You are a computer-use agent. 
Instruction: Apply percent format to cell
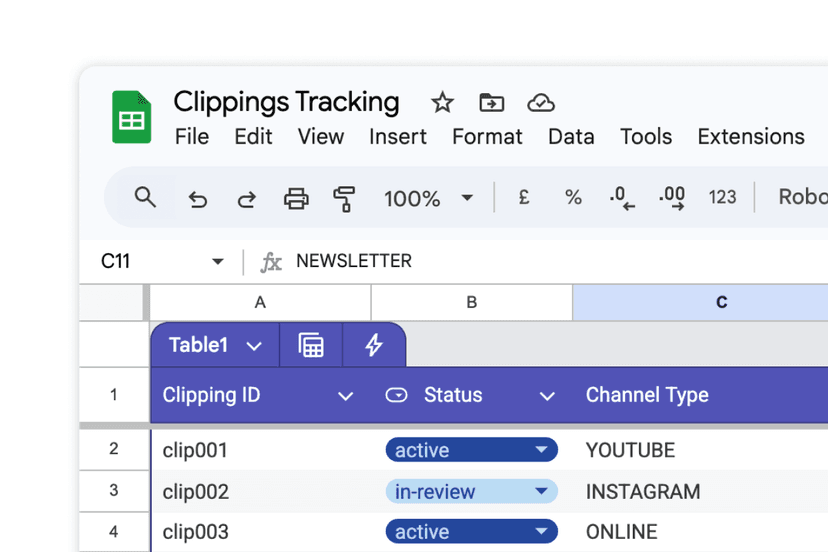(573, 198)
